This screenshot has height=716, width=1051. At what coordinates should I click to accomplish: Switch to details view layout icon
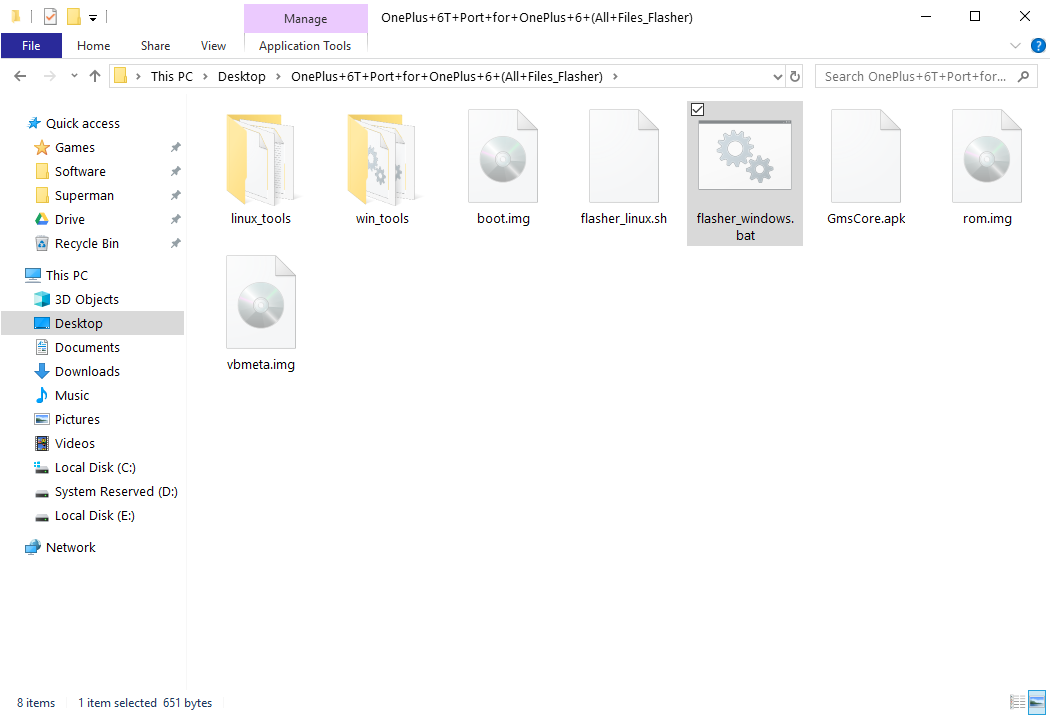pyautogui.click(x=1017, y=702)
